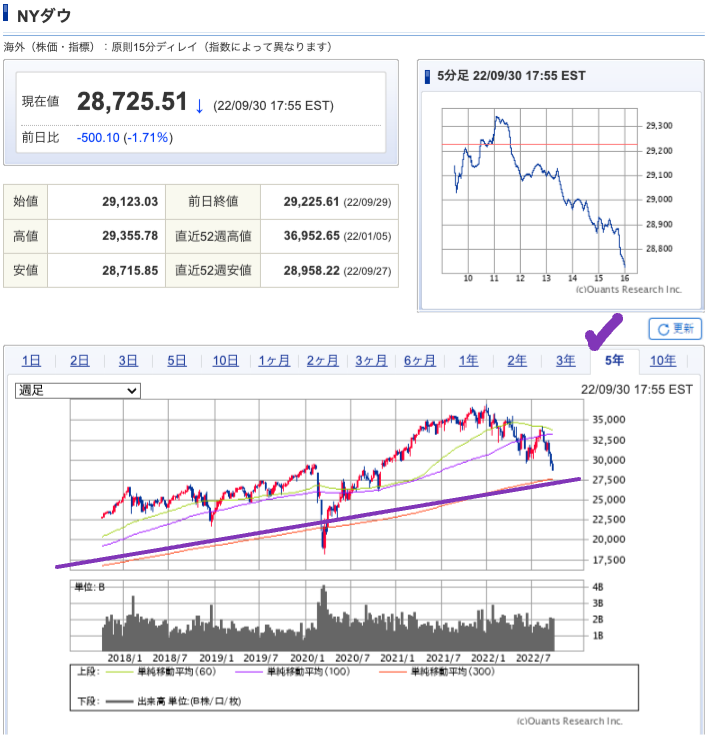Select the 10日 period tab
This screenshot has height=735, width=711.
pyautogui.click(x=225, y=360)
